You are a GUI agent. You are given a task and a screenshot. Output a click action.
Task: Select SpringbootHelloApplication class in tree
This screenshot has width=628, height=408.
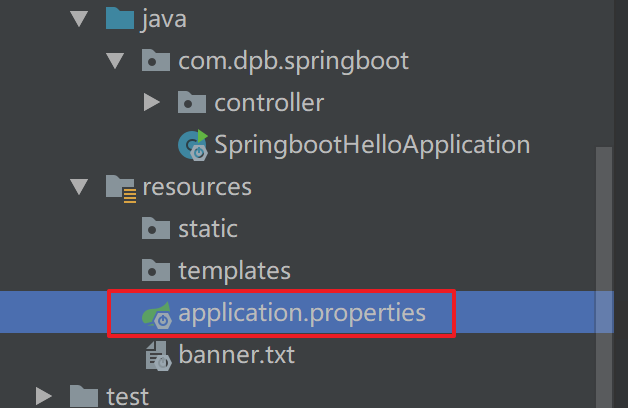(372, 145)
